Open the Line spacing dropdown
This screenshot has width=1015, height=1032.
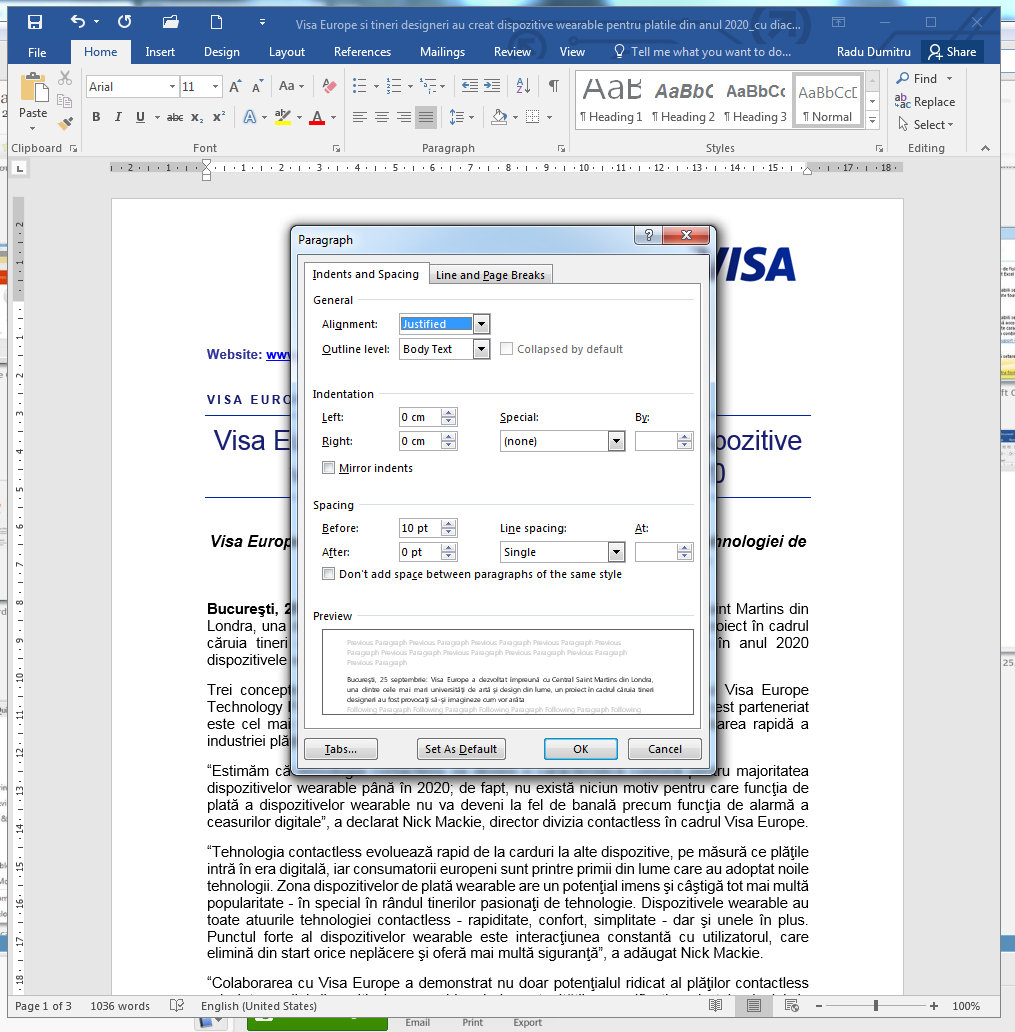(616, 552)
